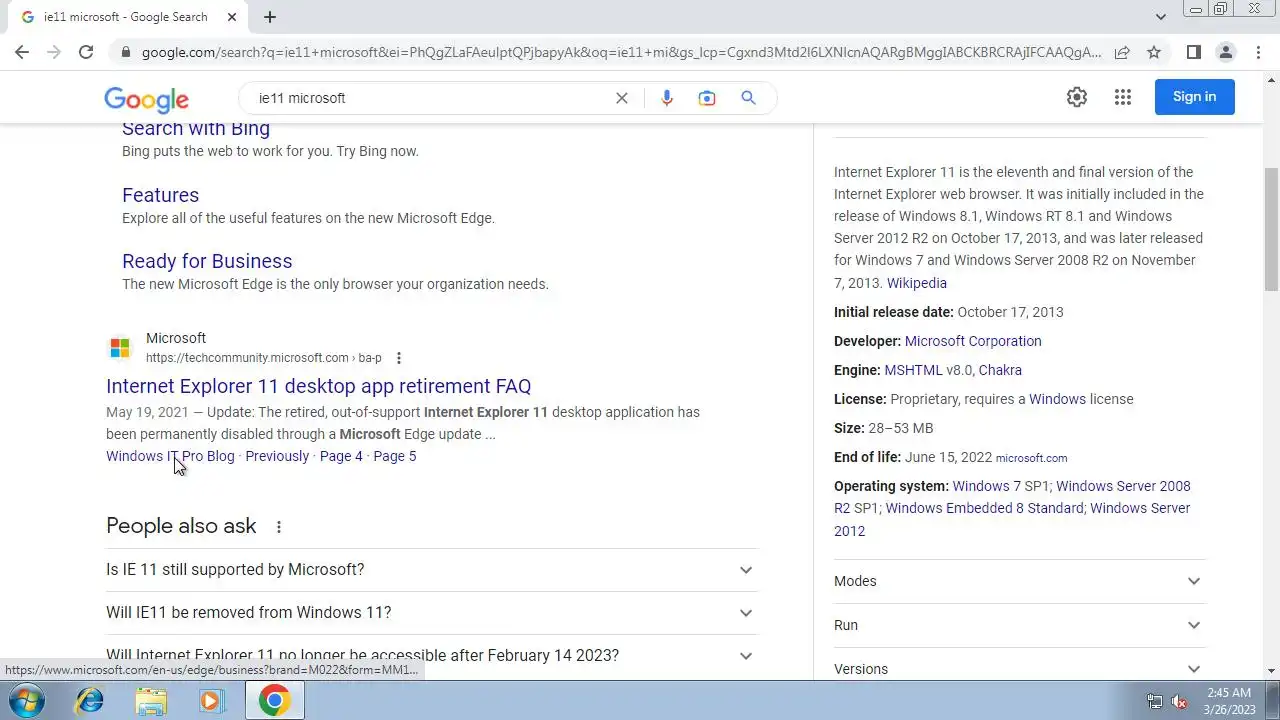Open the MSHTML engine link

913,370
